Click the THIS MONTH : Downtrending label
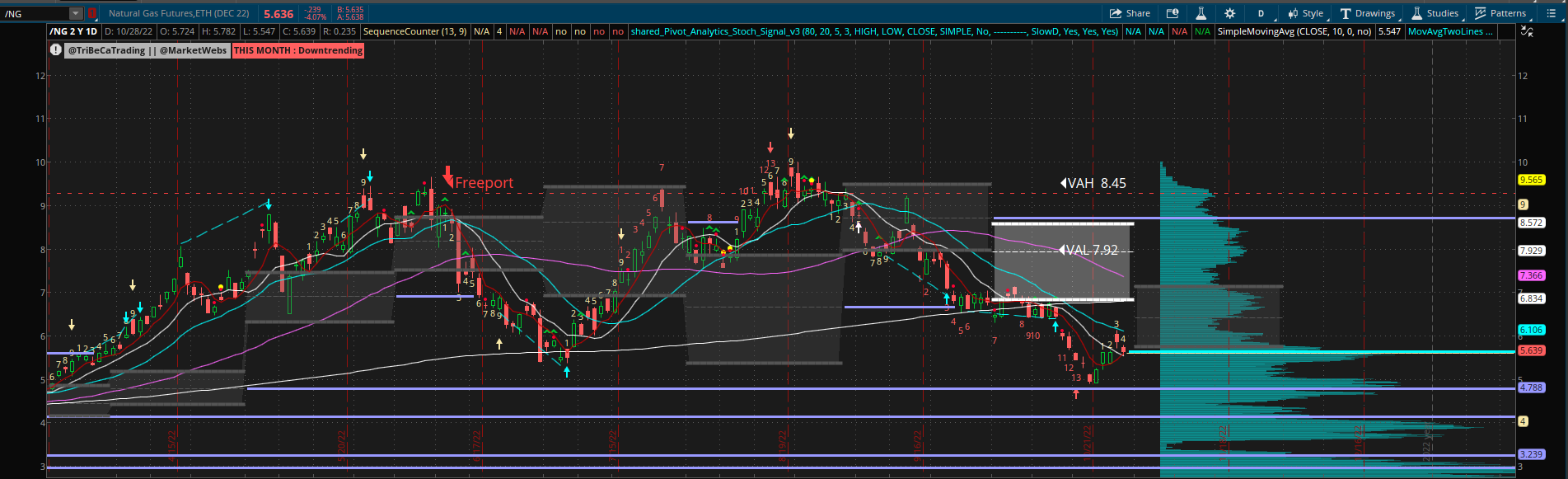Viewport: 1568px width, 479px height. tap(298, 50)
